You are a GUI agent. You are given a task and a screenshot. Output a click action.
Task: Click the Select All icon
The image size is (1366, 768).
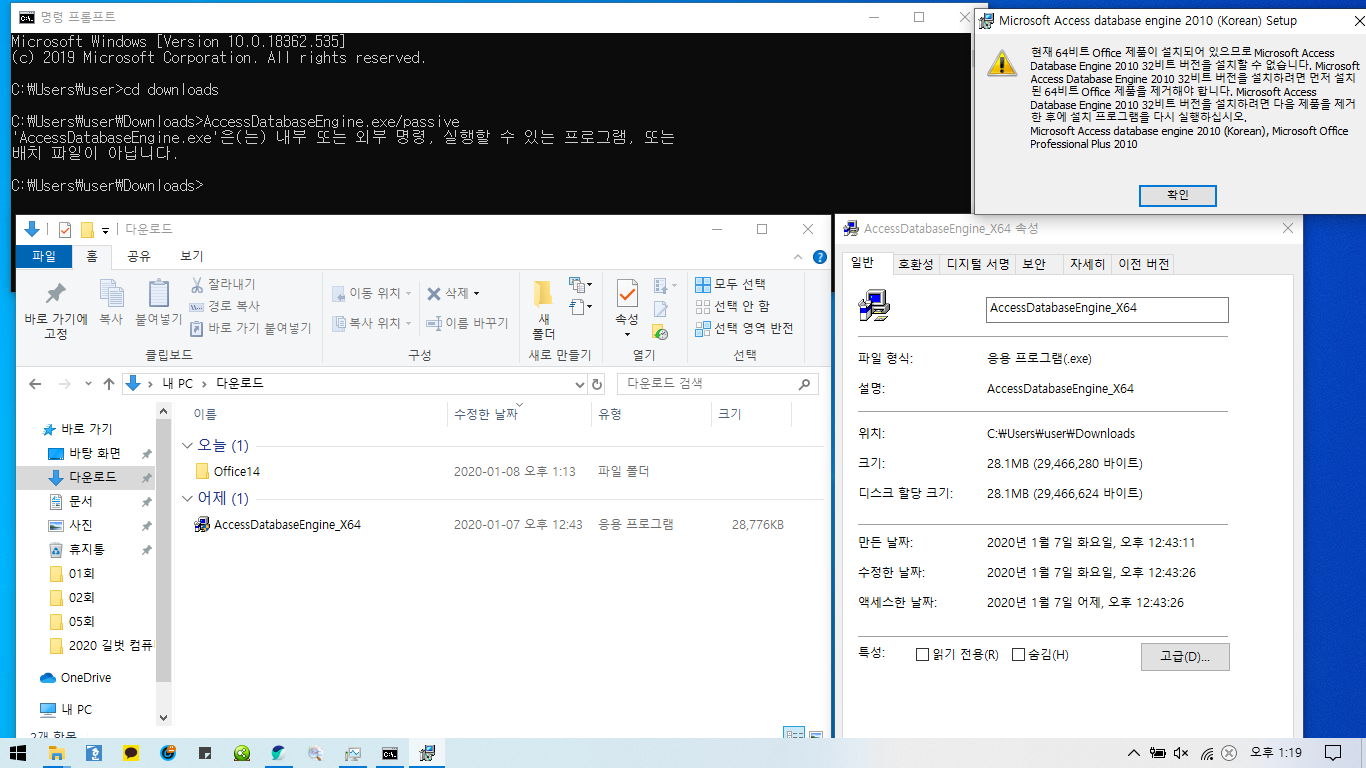[703, 284]
